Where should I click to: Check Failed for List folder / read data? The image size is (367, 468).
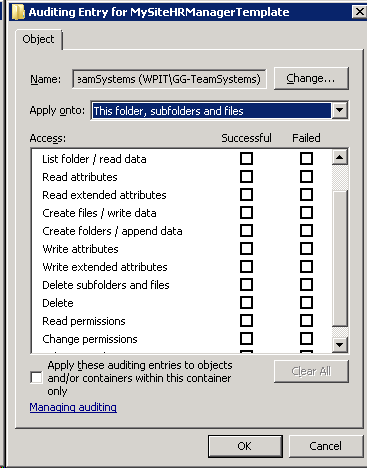point(306,159)
